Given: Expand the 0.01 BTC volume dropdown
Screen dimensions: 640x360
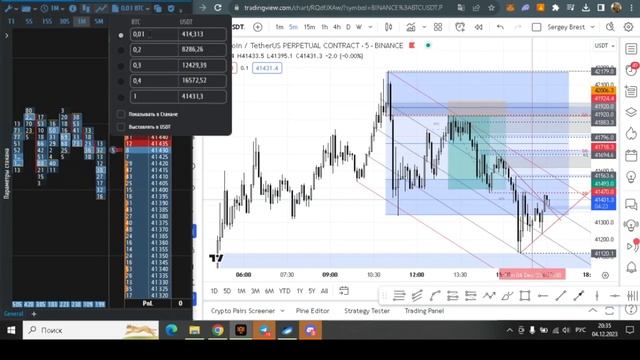Looking at the screenshot, I should (148, 9).
